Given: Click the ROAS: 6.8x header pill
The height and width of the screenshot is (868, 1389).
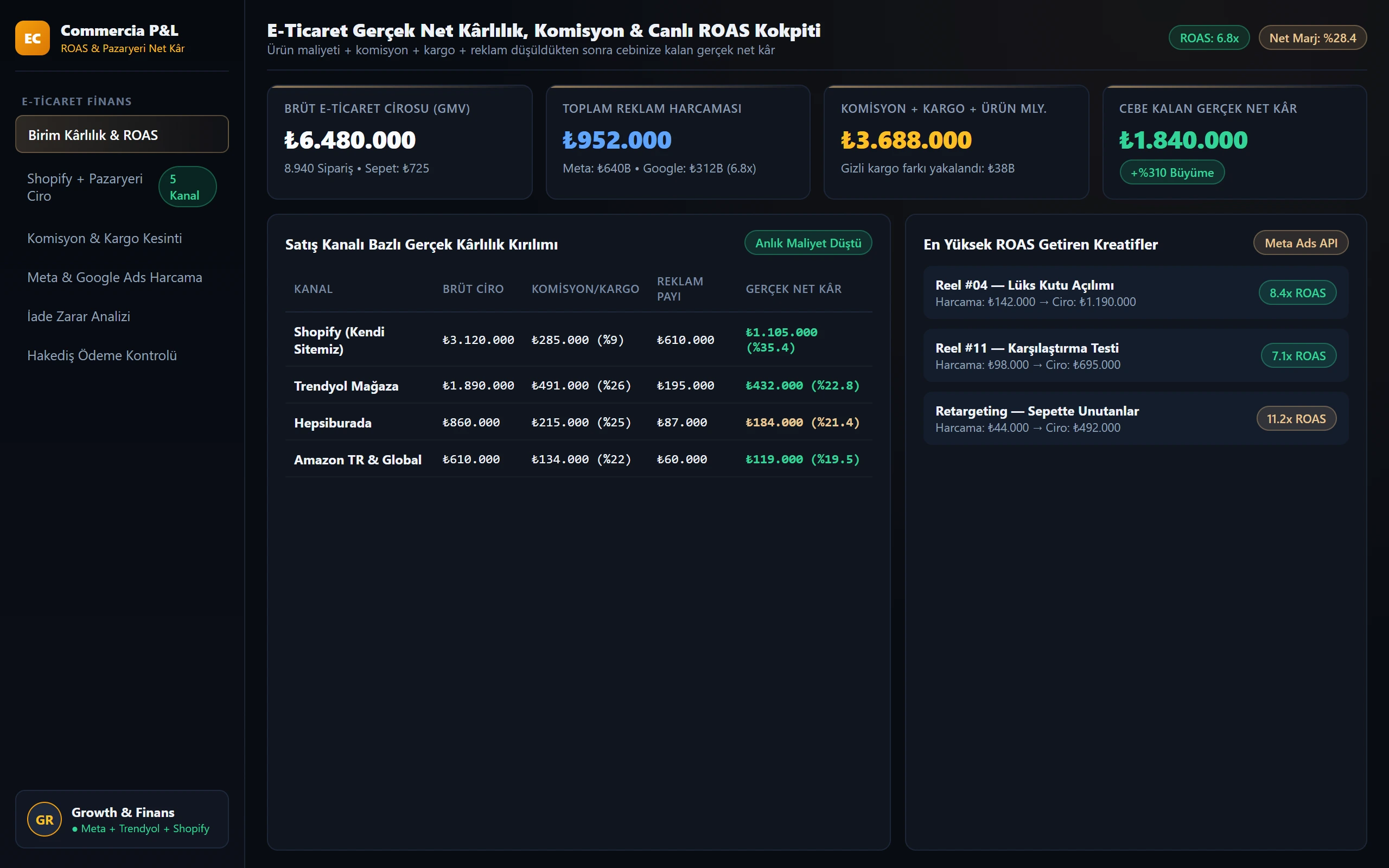Looking at the screenshot, I should coord(1209,38).
